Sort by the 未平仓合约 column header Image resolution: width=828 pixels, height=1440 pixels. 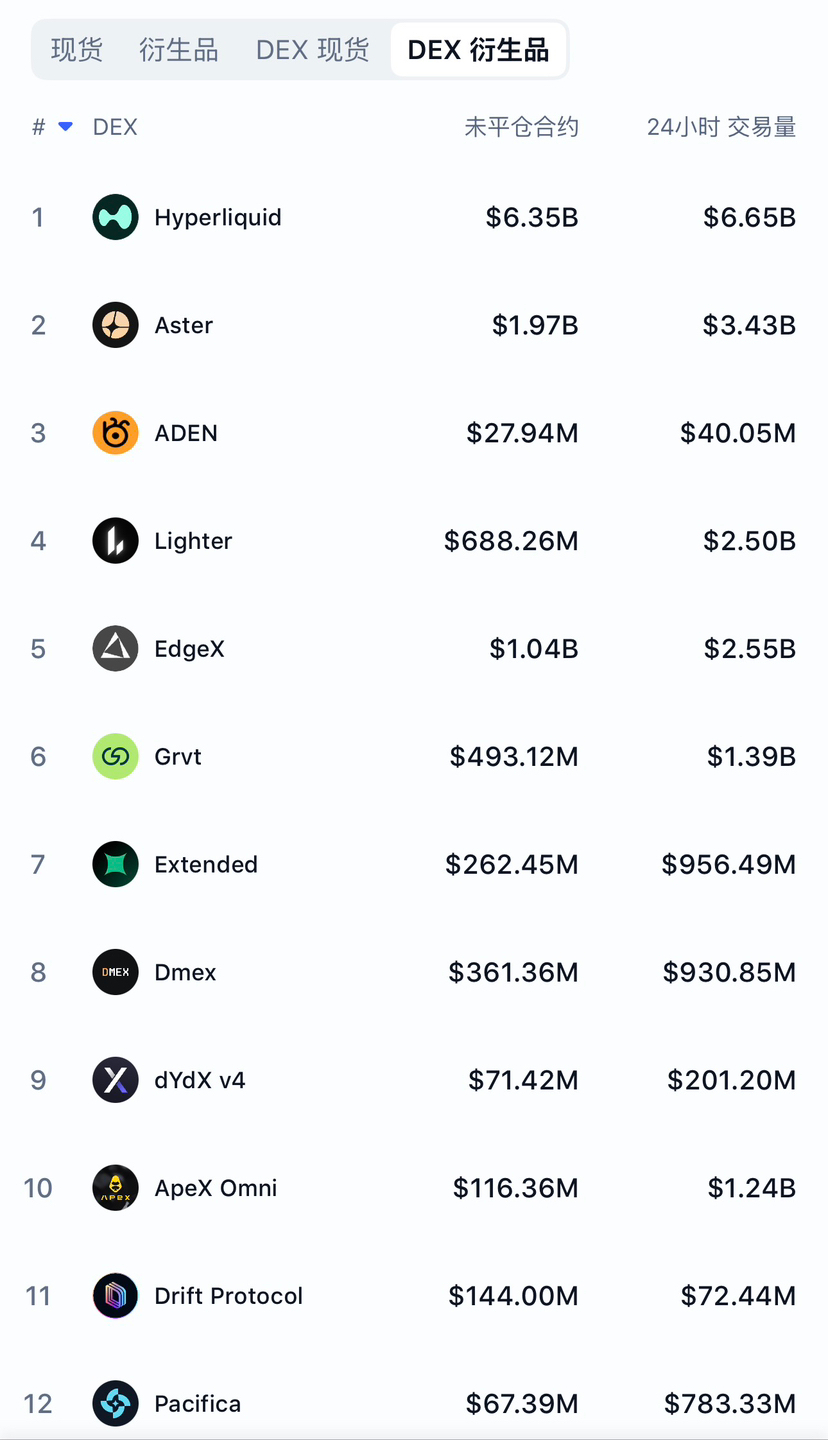click(x=521, y=127)
